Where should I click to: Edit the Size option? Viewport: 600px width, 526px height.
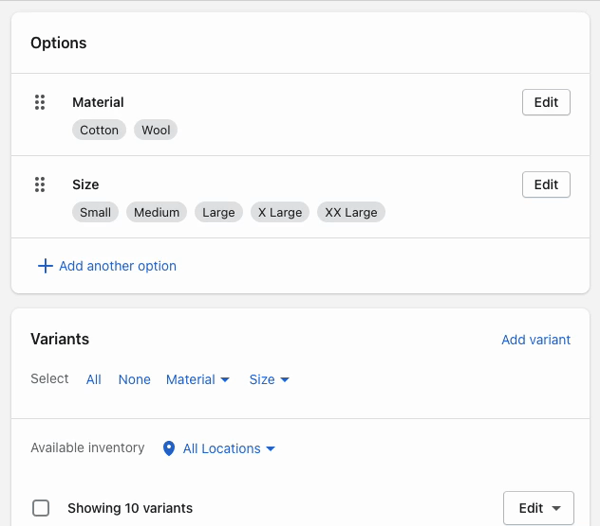point(546,184)
